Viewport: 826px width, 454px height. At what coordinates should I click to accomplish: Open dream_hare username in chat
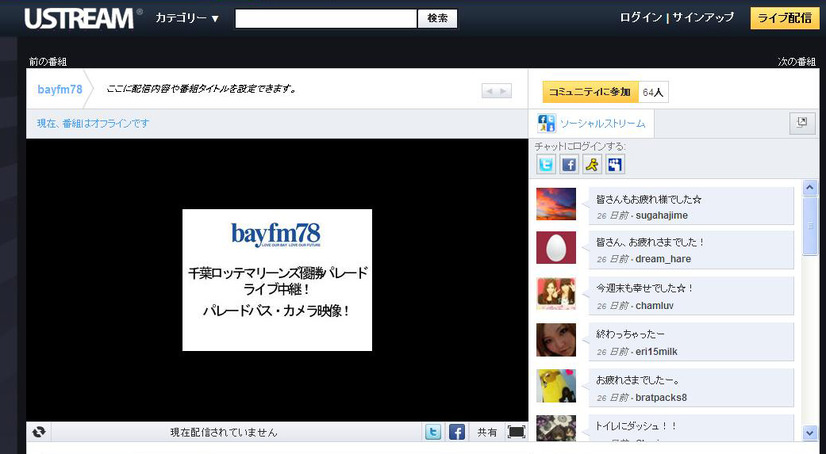(663, 259)
